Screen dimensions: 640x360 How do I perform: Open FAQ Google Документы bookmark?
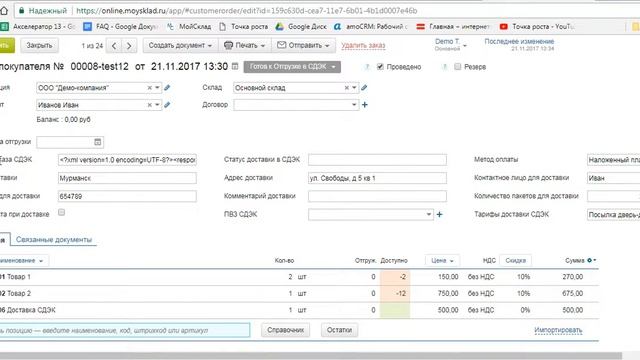[x=120, y=27]
